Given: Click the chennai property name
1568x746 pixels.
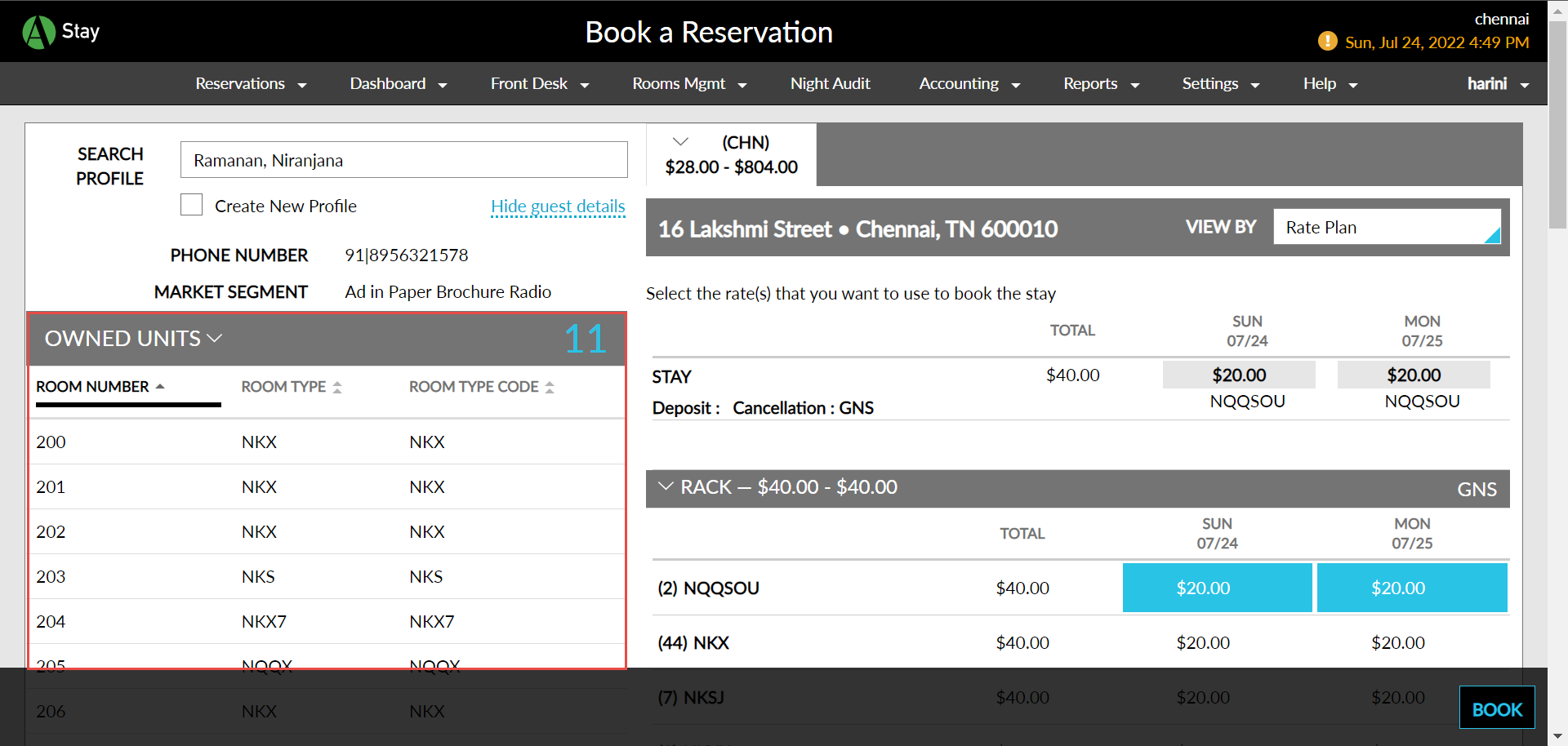Looking at the screenshot, I should [1501, 19].
